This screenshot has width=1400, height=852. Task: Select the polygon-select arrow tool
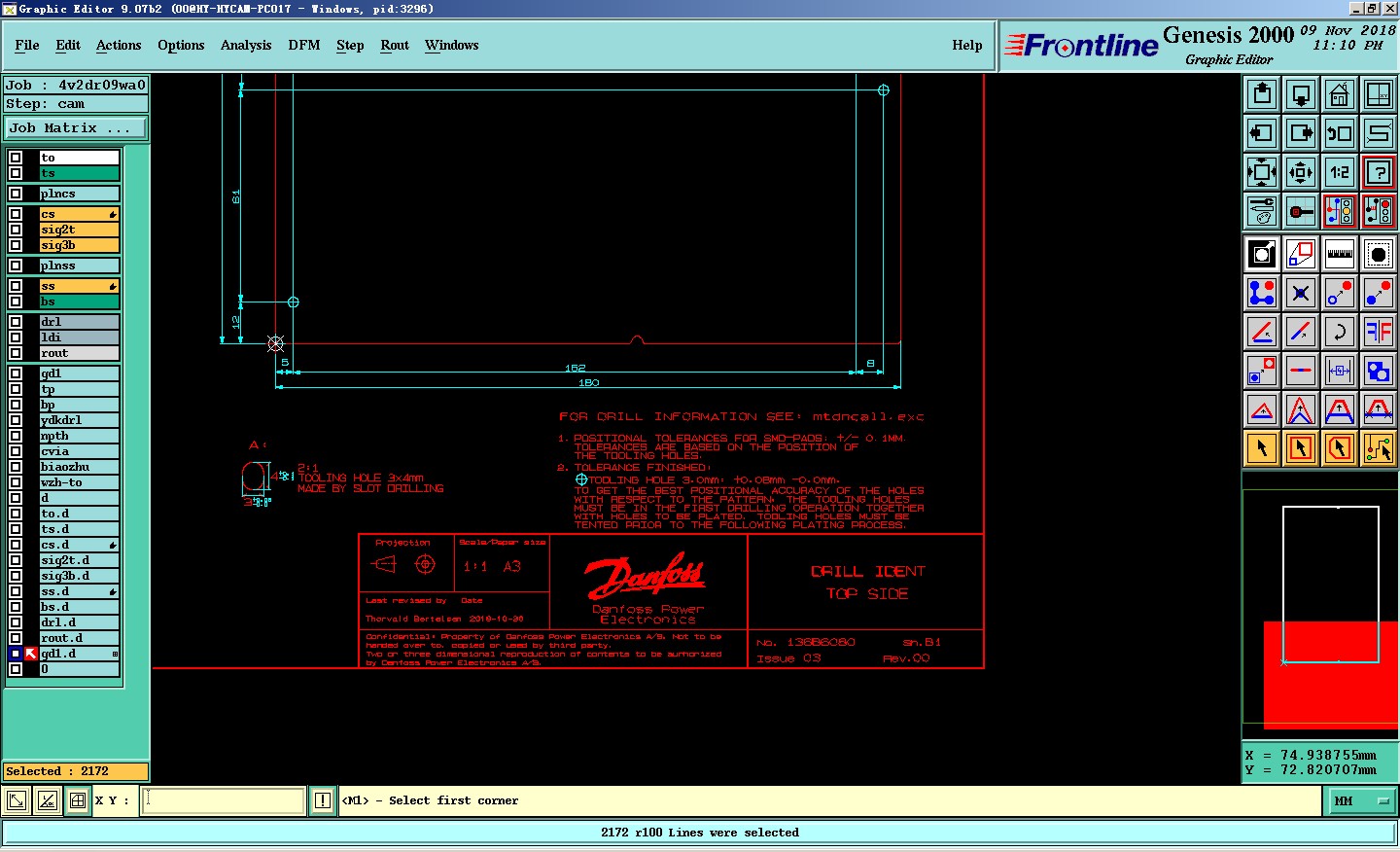pos(1340,448)
